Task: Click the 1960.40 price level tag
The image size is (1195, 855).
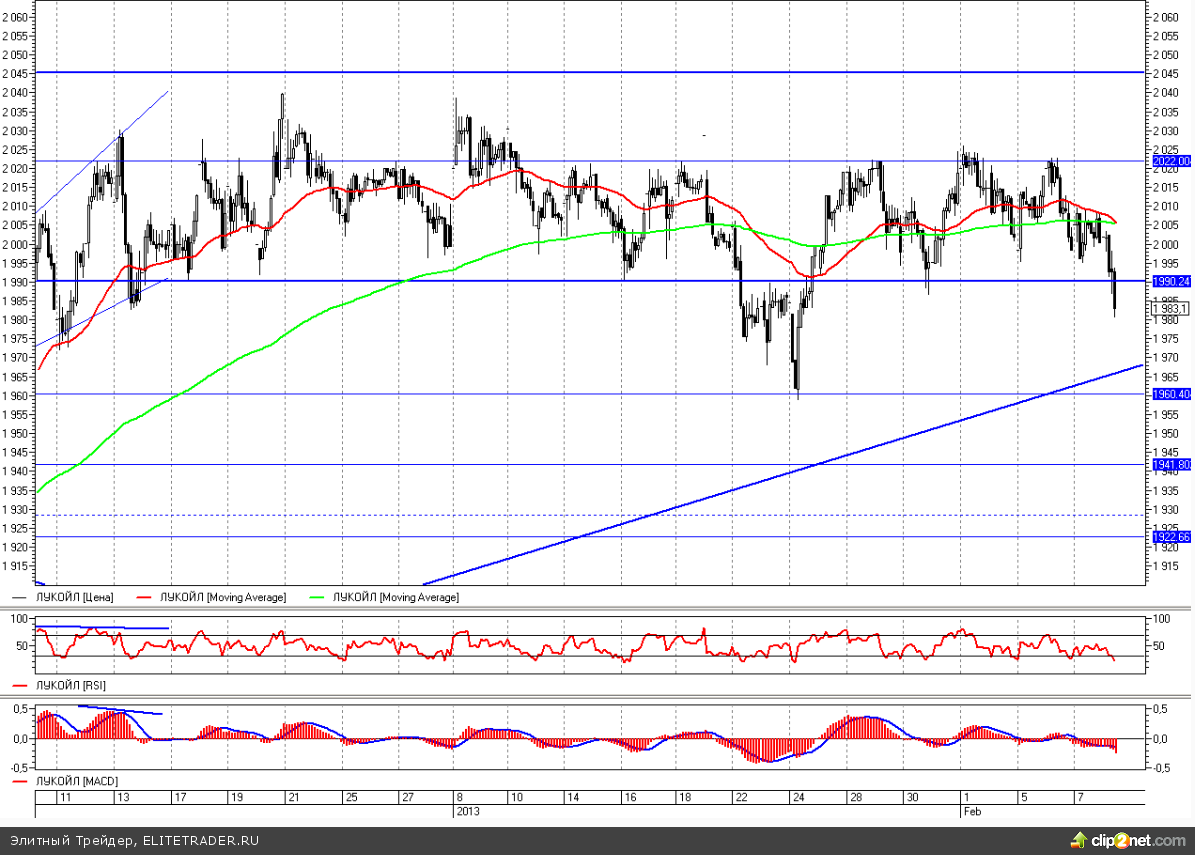Action: point(1172,394)
